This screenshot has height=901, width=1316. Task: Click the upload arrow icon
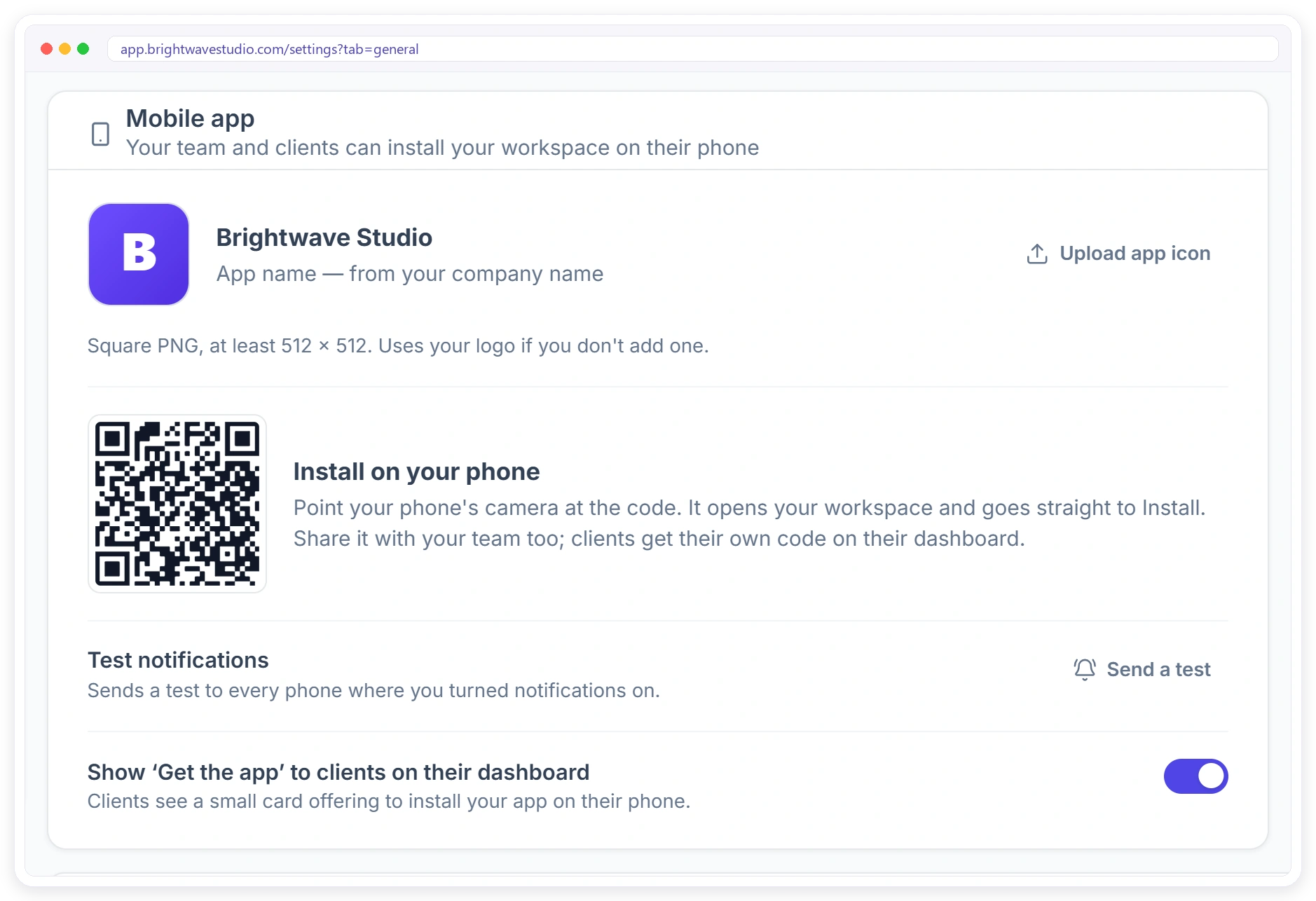pos(1037,254)
